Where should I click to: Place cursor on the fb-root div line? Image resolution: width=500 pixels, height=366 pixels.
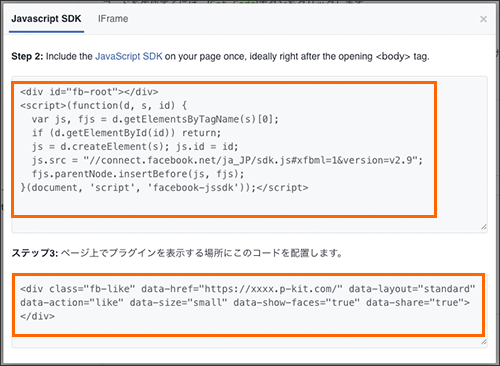(x=89, y=92)
